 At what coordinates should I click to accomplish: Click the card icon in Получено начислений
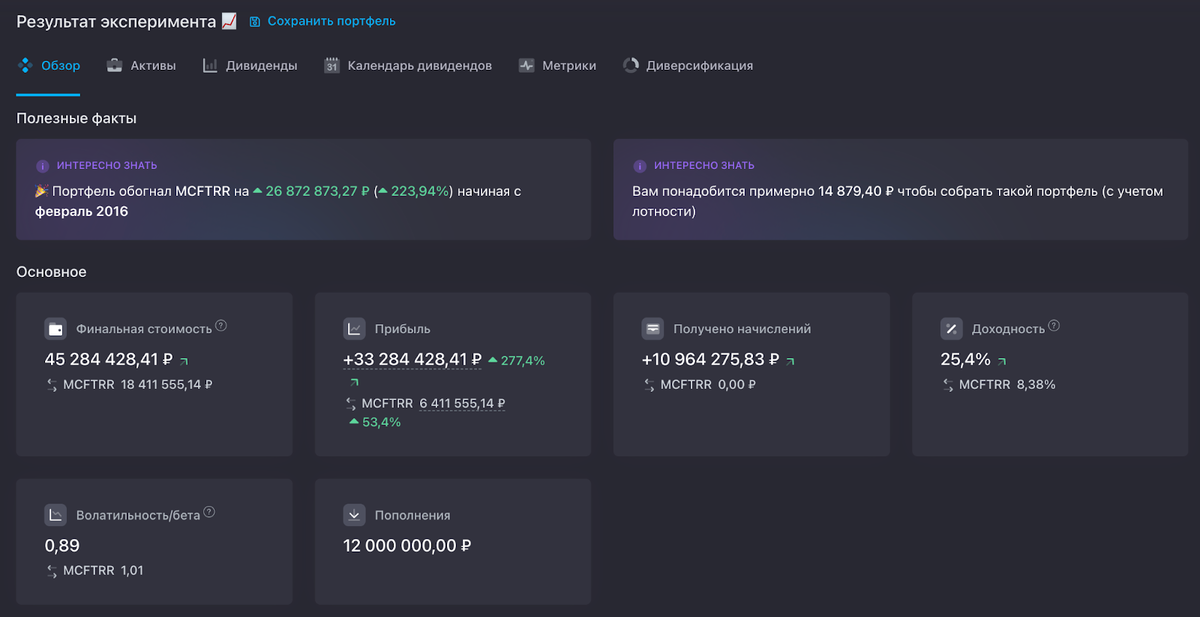[653, 329]
